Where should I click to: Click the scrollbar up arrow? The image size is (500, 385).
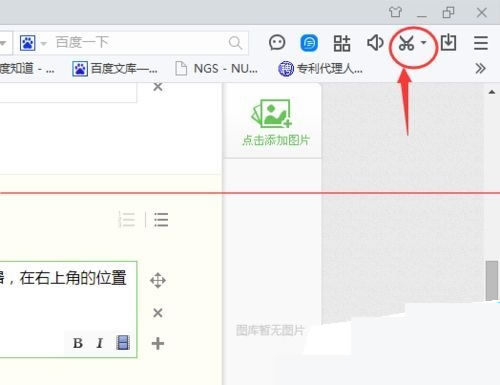click(x=492, y=92)
